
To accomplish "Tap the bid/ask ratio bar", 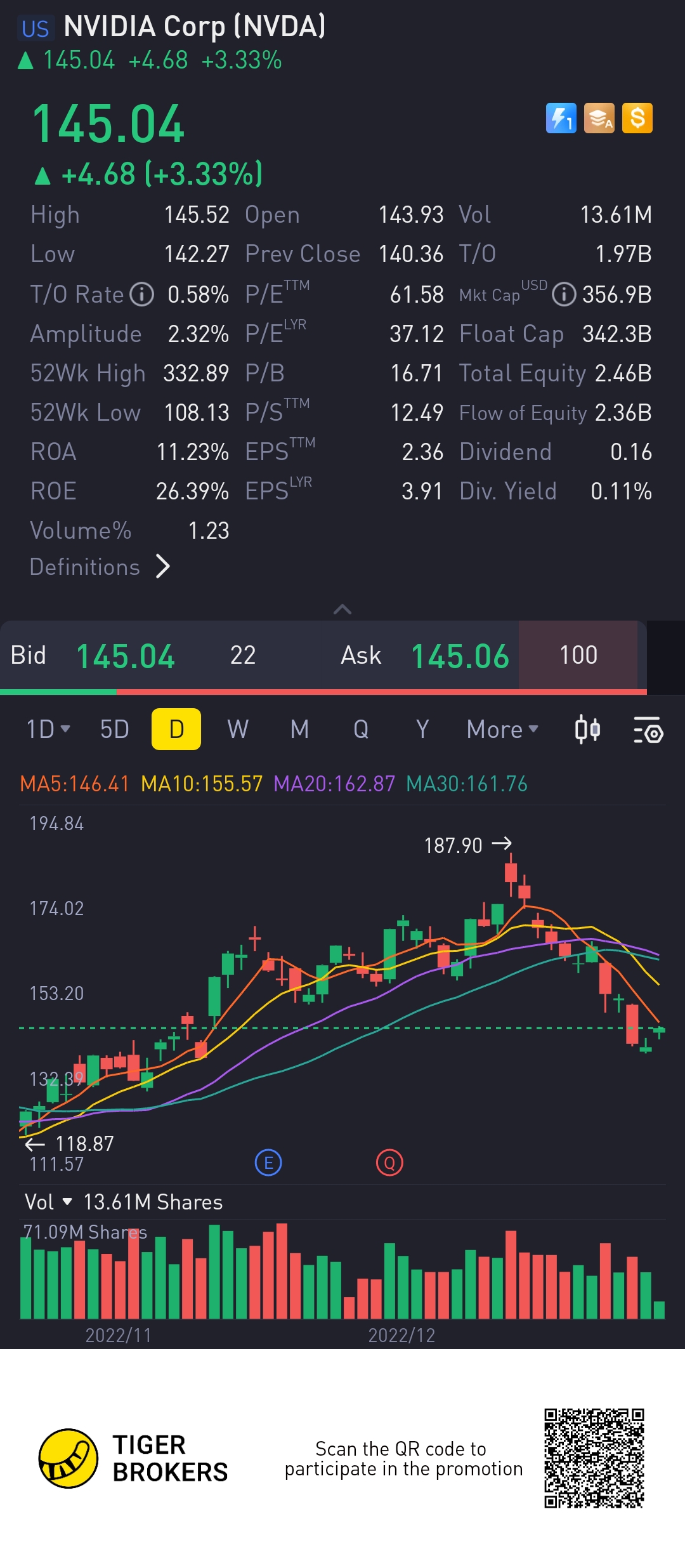I will tap(323, 692).
